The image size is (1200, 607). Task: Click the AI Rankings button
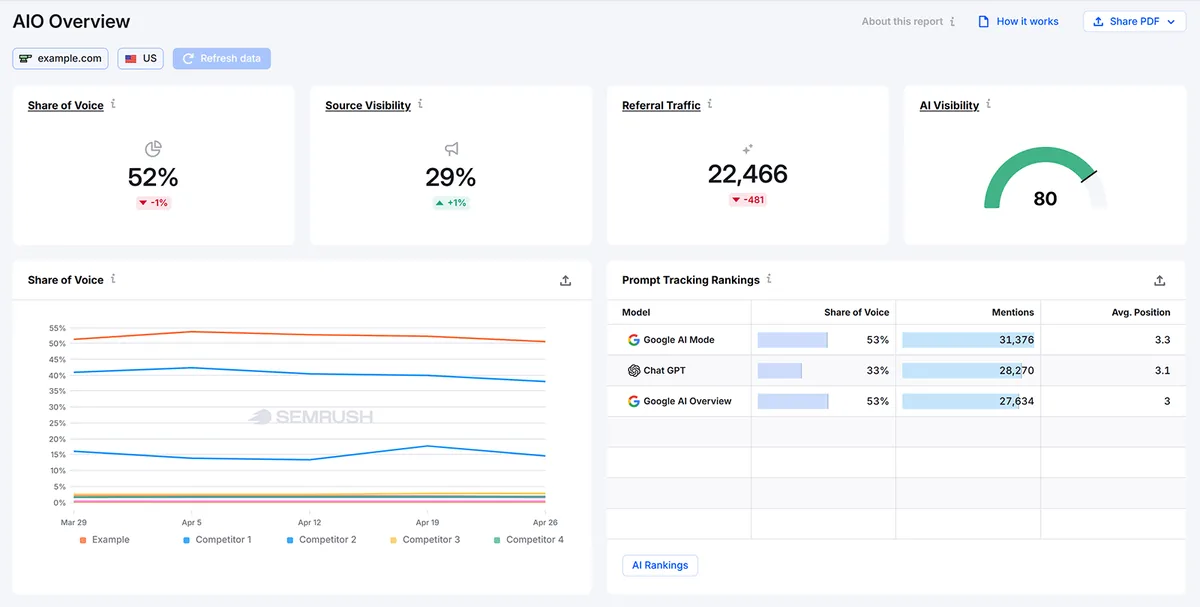[660, 565]
